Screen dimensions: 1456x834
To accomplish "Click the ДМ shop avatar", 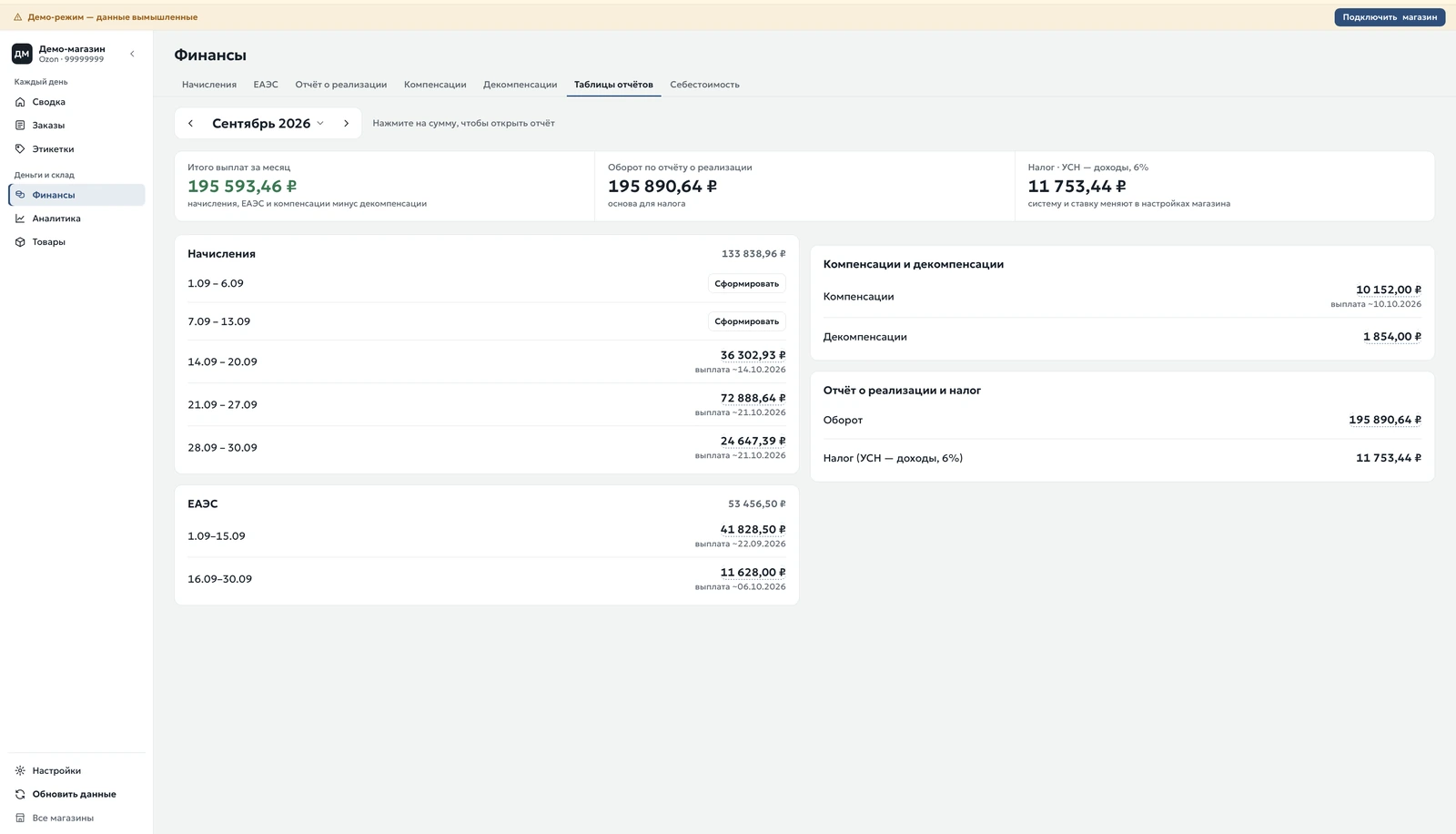I will [x=22, y=54].
